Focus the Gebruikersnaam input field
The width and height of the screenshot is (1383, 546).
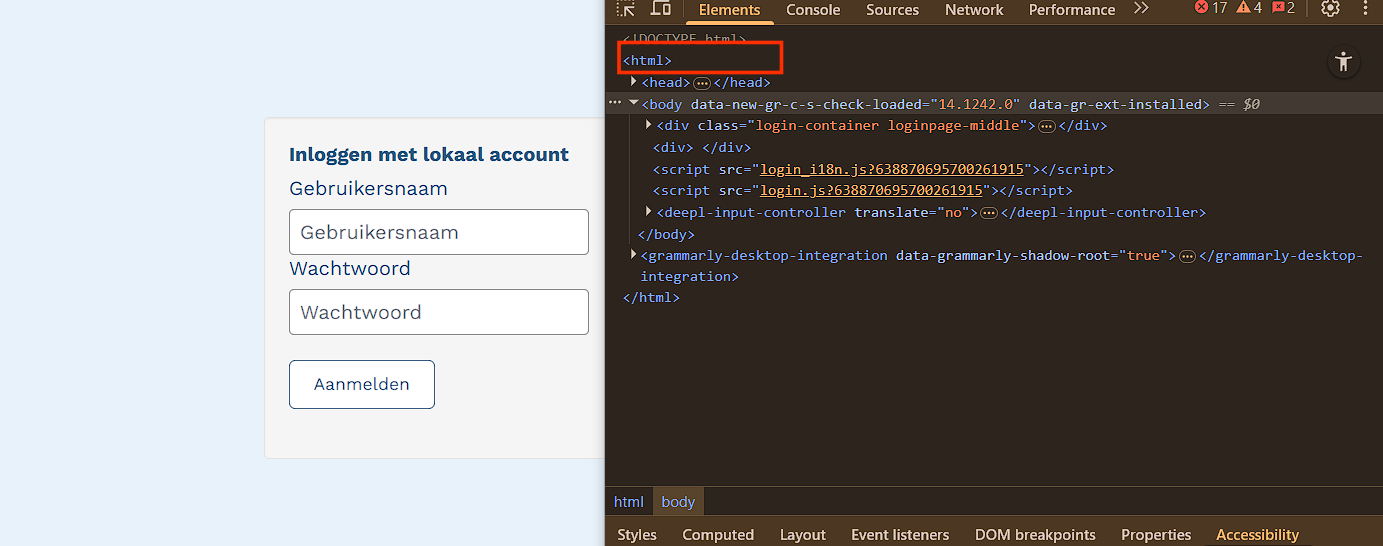439,232
